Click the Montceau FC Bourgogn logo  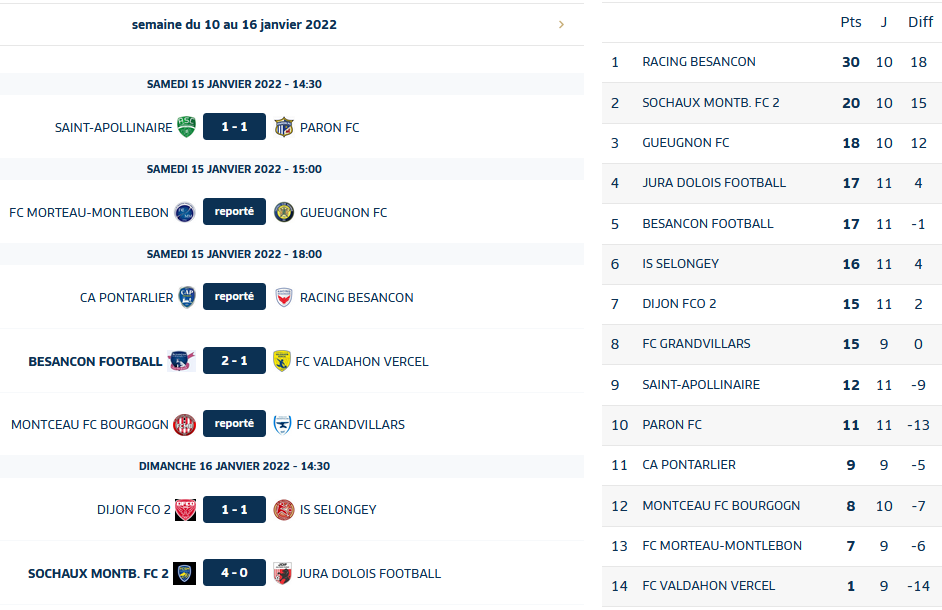click(x=184, y=424)
